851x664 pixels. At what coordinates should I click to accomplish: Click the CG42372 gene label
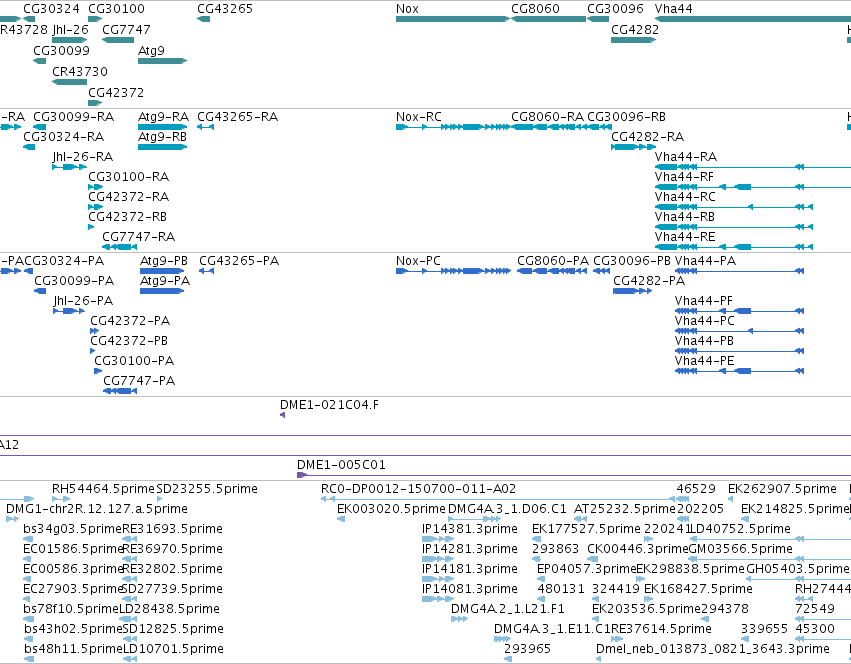[x=116, y=93]
